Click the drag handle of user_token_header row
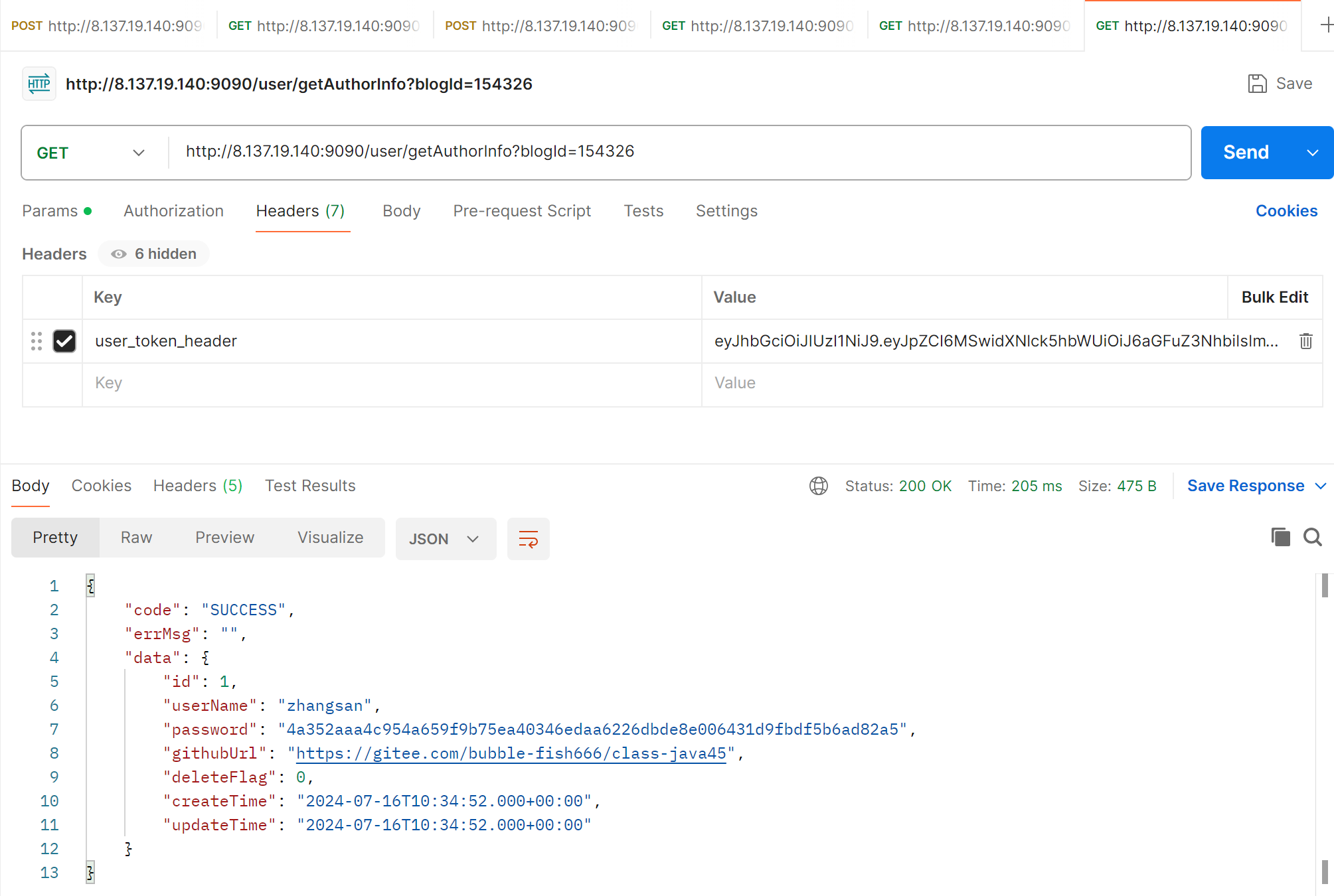Viewport: 1334px width, 896px height. [x=37, y=341]
